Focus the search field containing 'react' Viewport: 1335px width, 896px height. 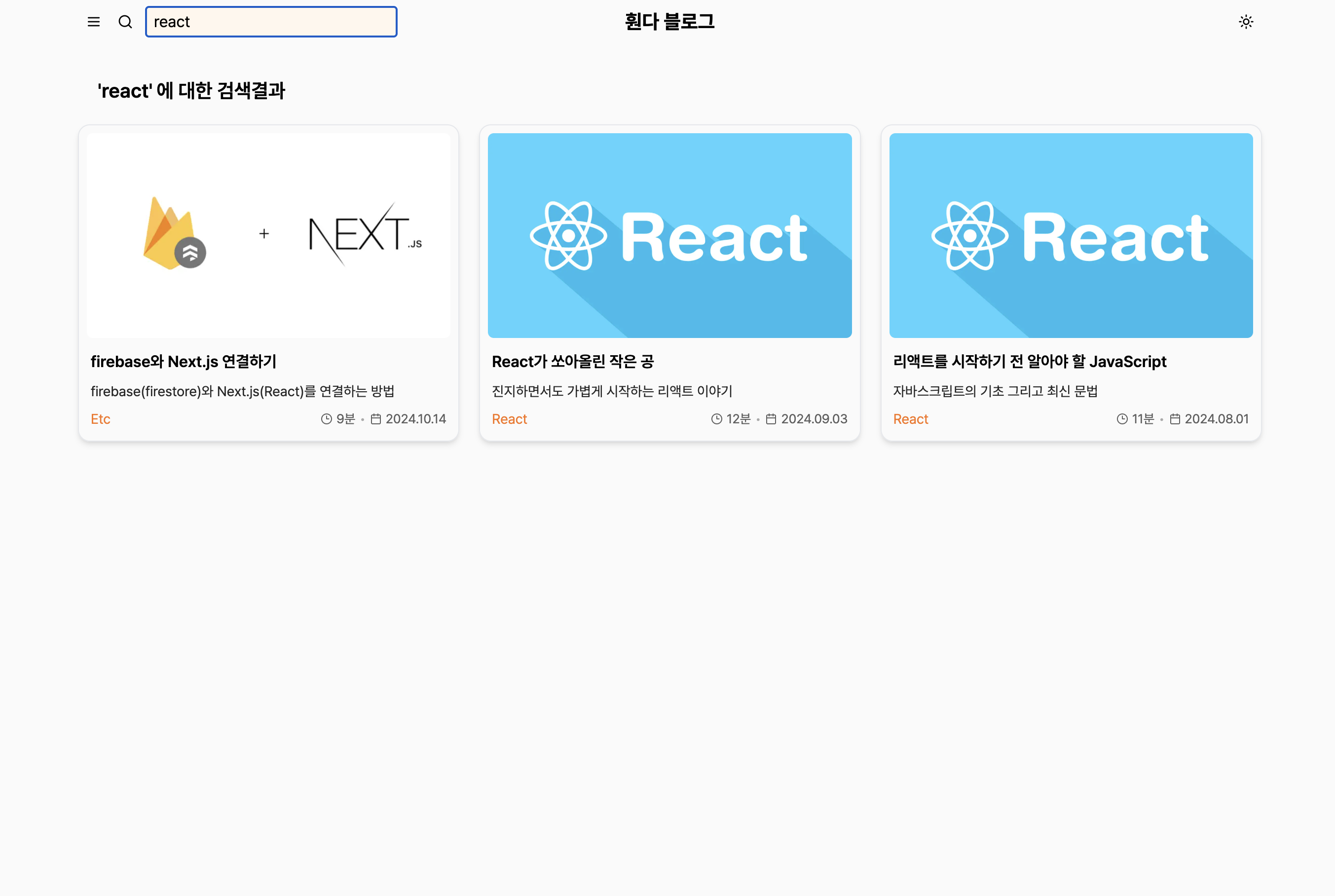271,22
